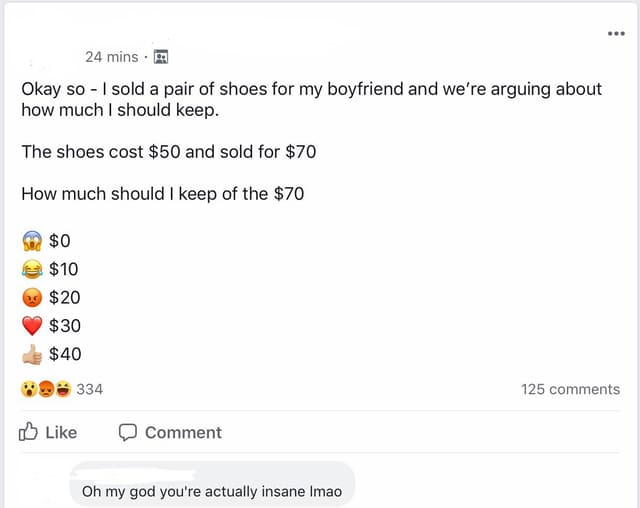Click the Like thumbs-up button

tap(48, 432)
